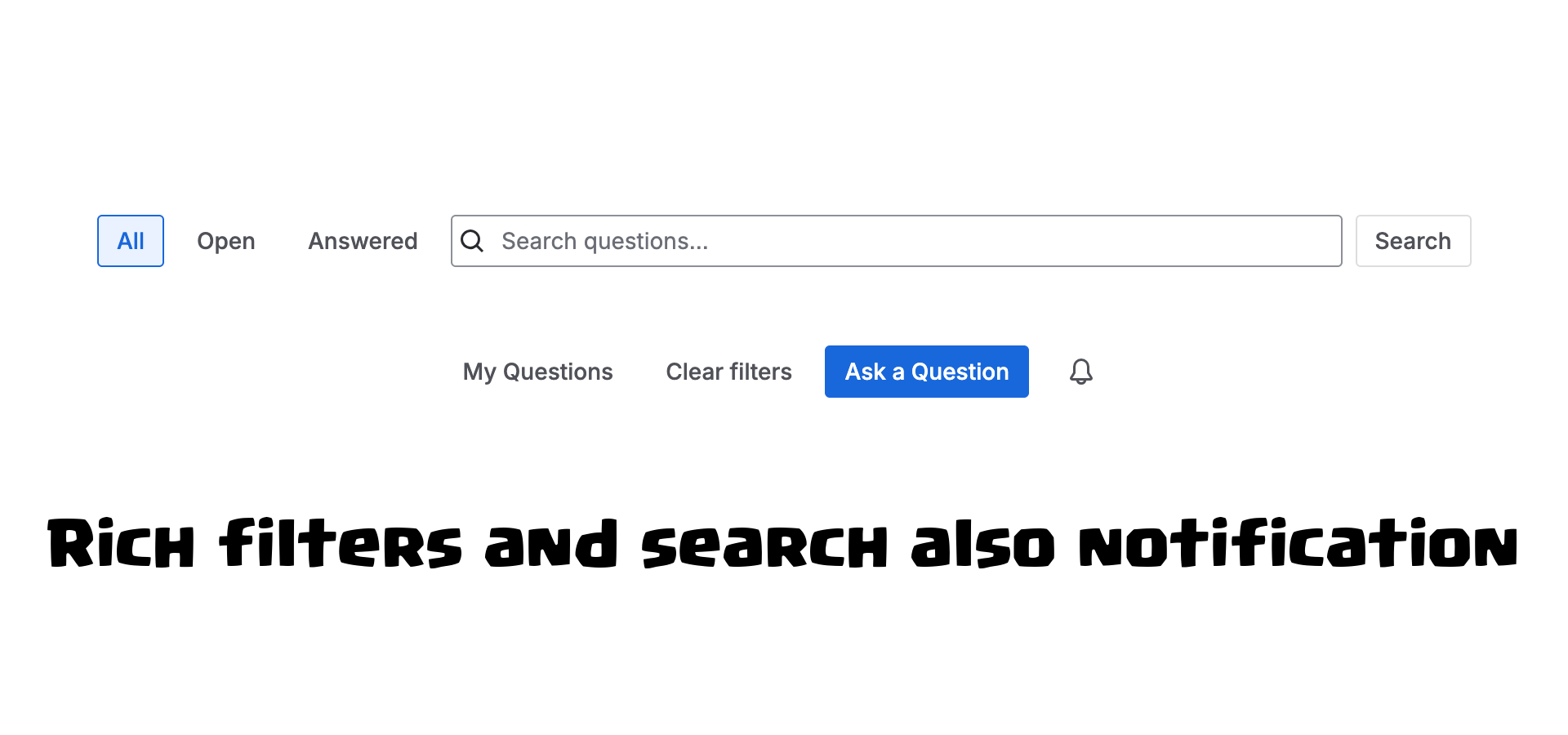View your own questions with My Questions
Viewport: 1568px width, 735px height.
click(537, 372)
